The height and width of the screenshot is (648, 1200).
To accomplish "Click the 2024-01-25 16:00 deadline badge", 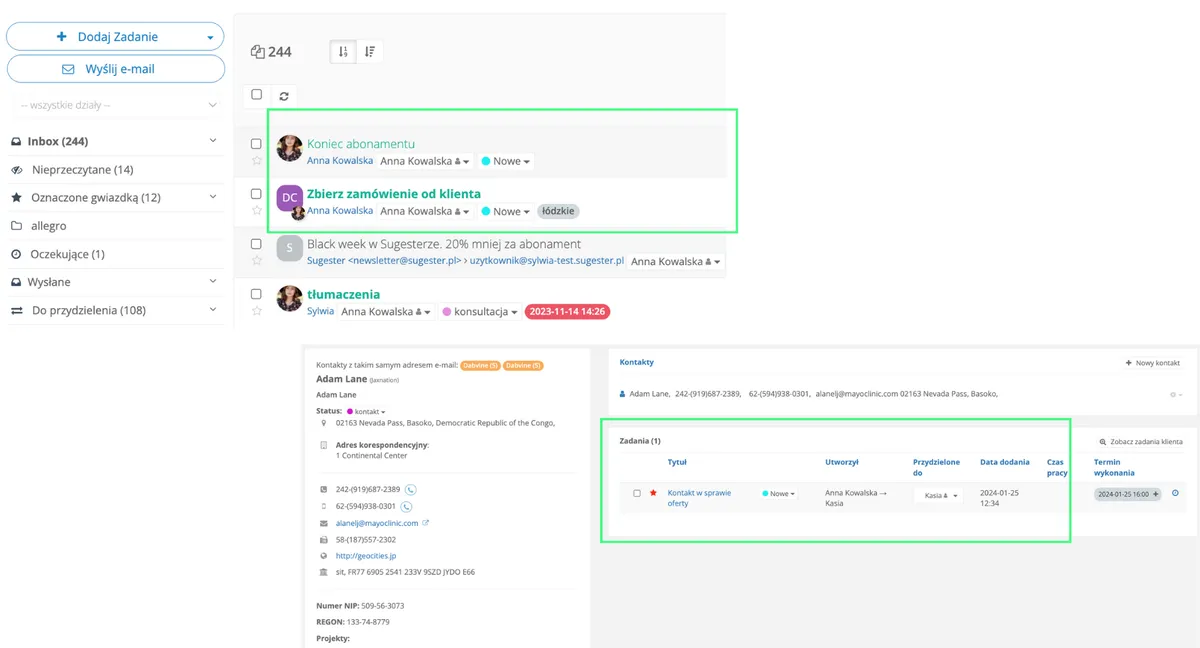I will pos(1127,494).
